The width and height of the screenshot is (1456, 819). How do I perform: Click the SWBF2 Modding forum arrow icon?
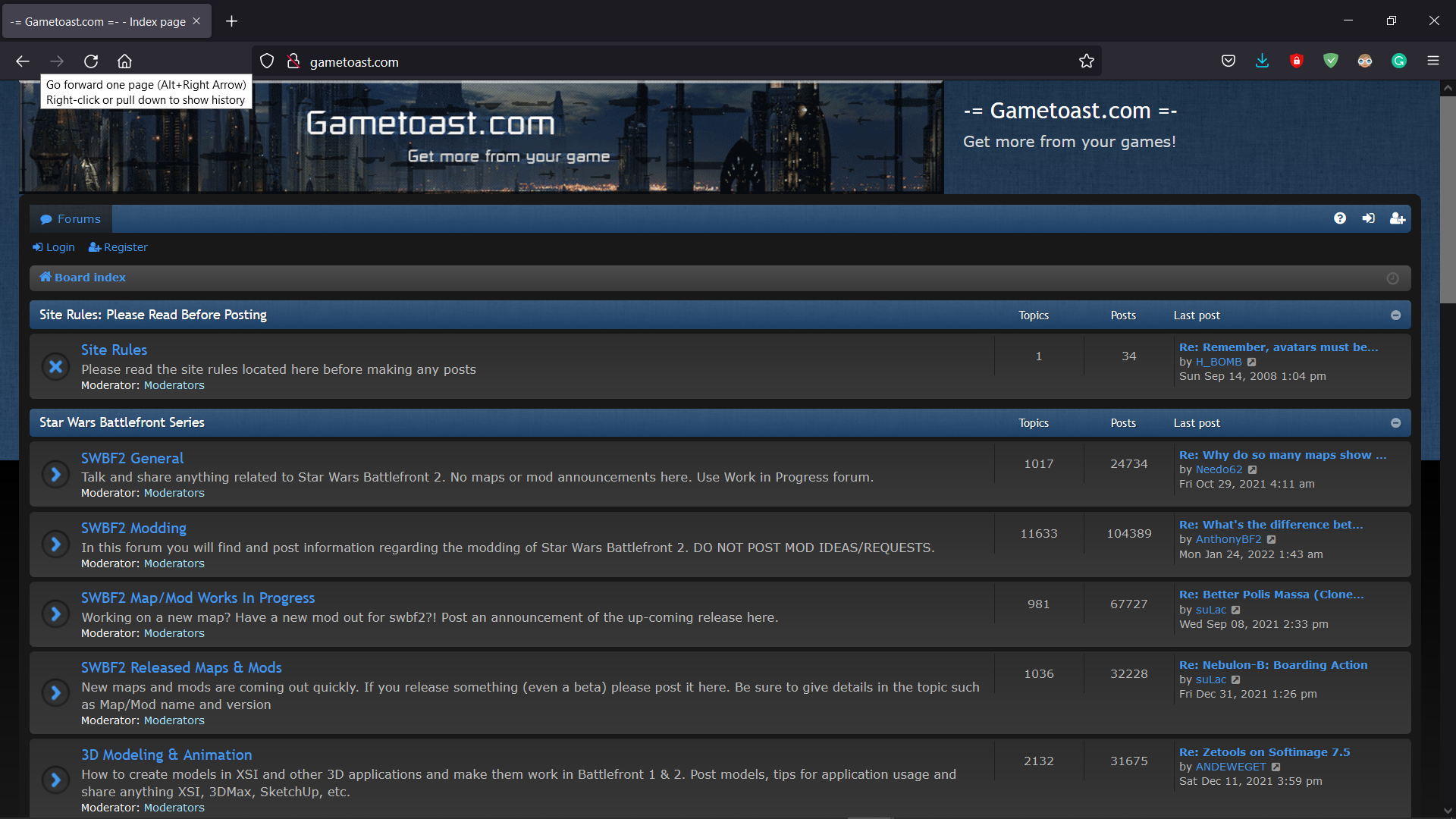(55, 544)
